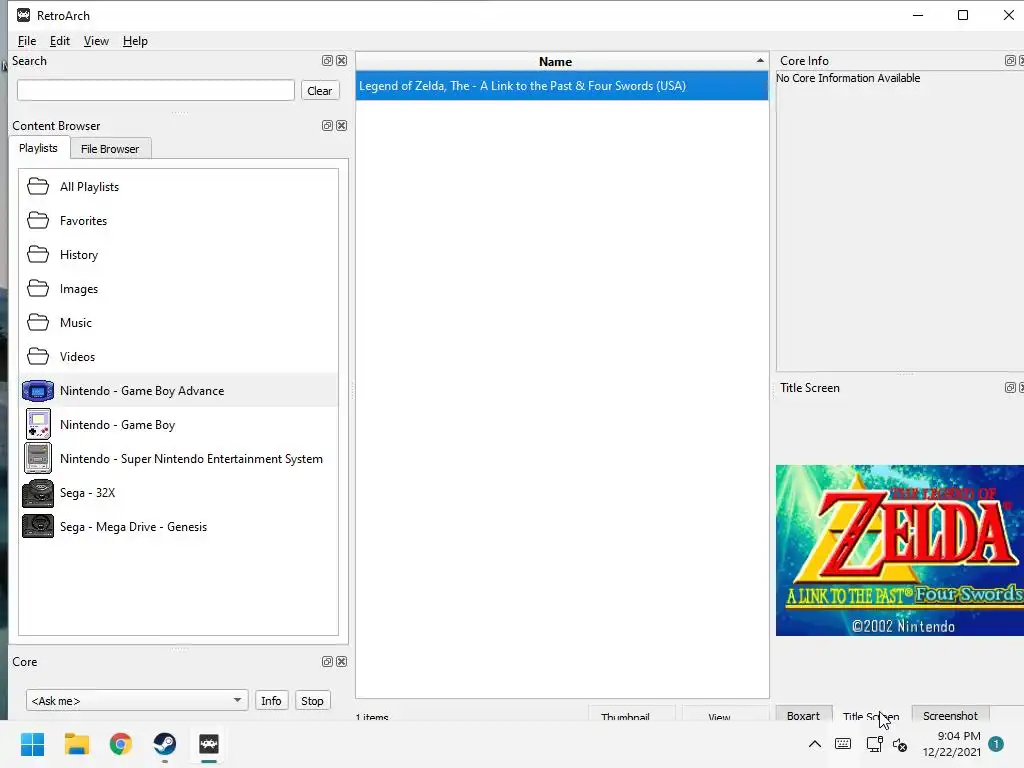Click the RetroArch taskbar icon
Image resolution: width=1024 pixels, height=768 pixels.
point(209,744)
